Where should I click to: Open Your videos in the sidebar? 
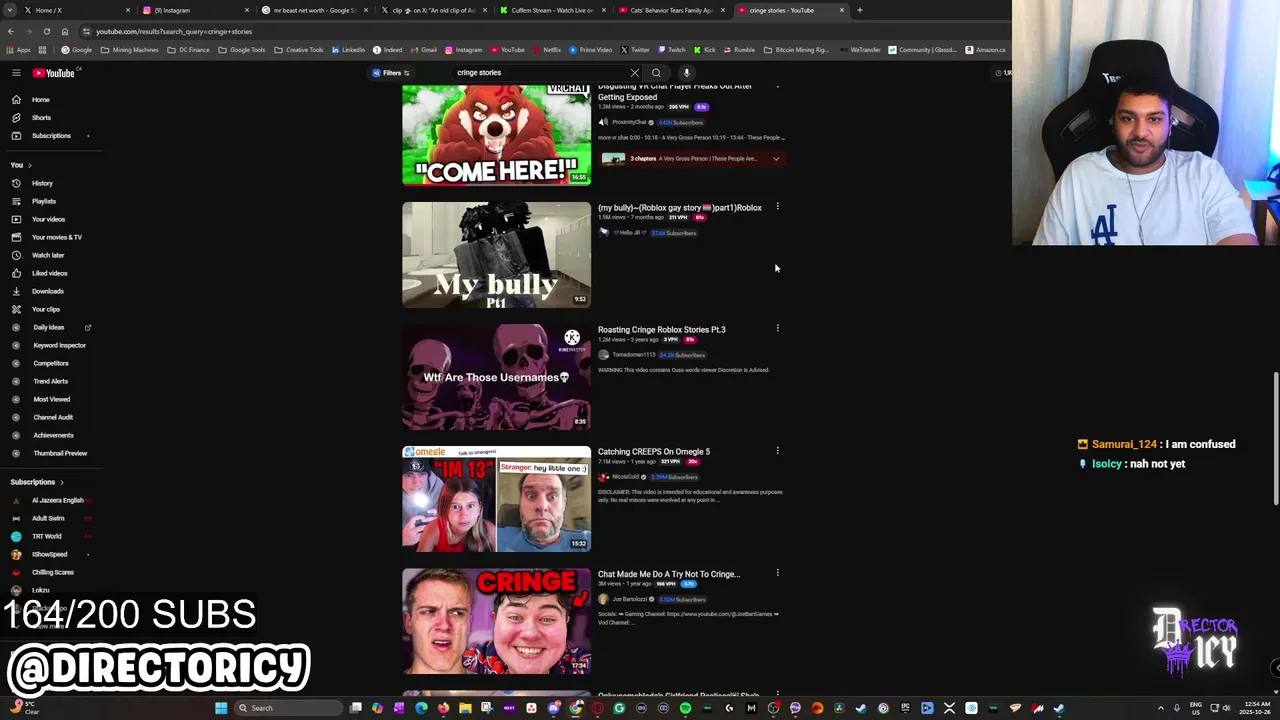pos(48,219)
